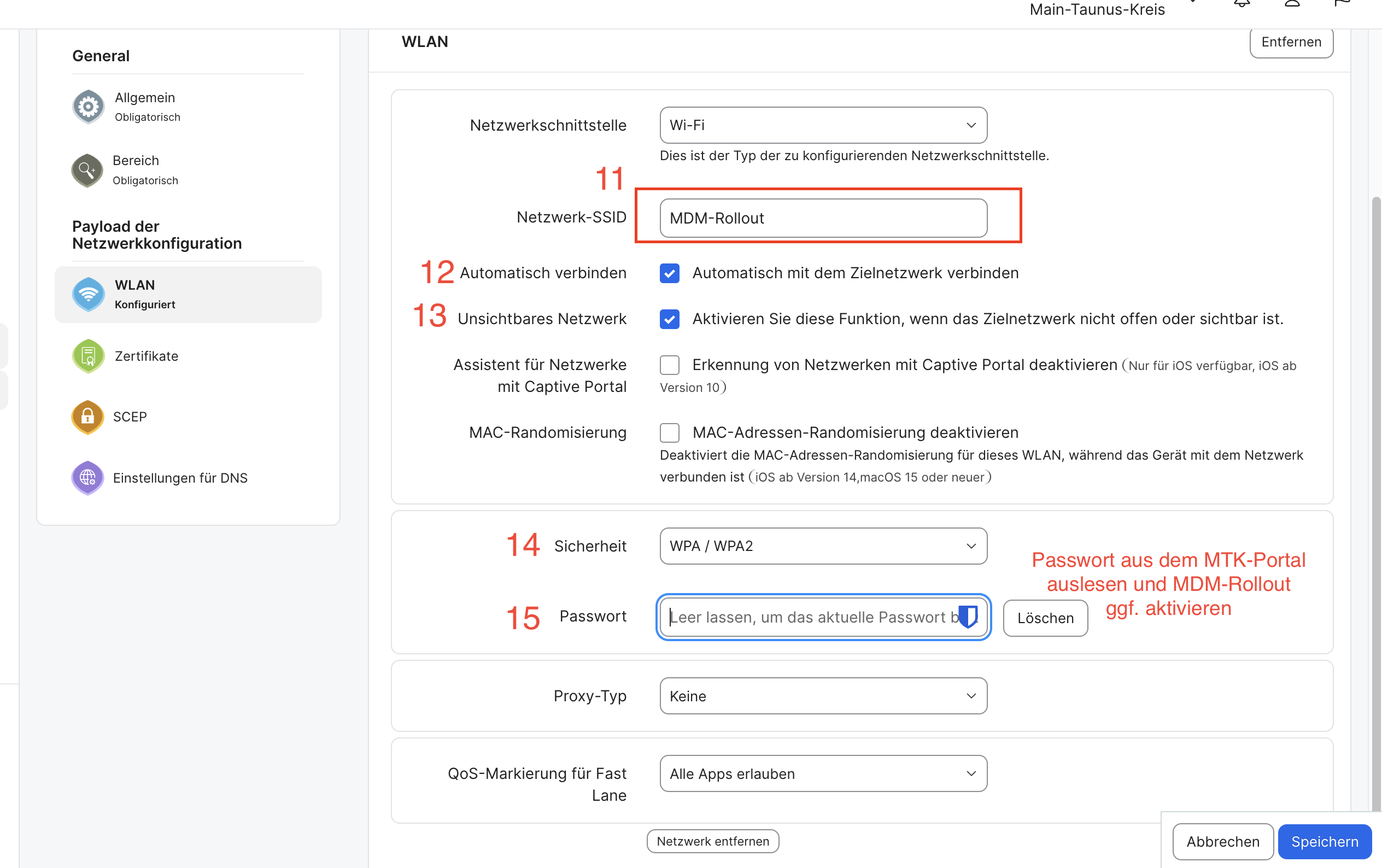
Task: Check Captive Portal Erkennung deaktivieren
Action: (669, 365)
